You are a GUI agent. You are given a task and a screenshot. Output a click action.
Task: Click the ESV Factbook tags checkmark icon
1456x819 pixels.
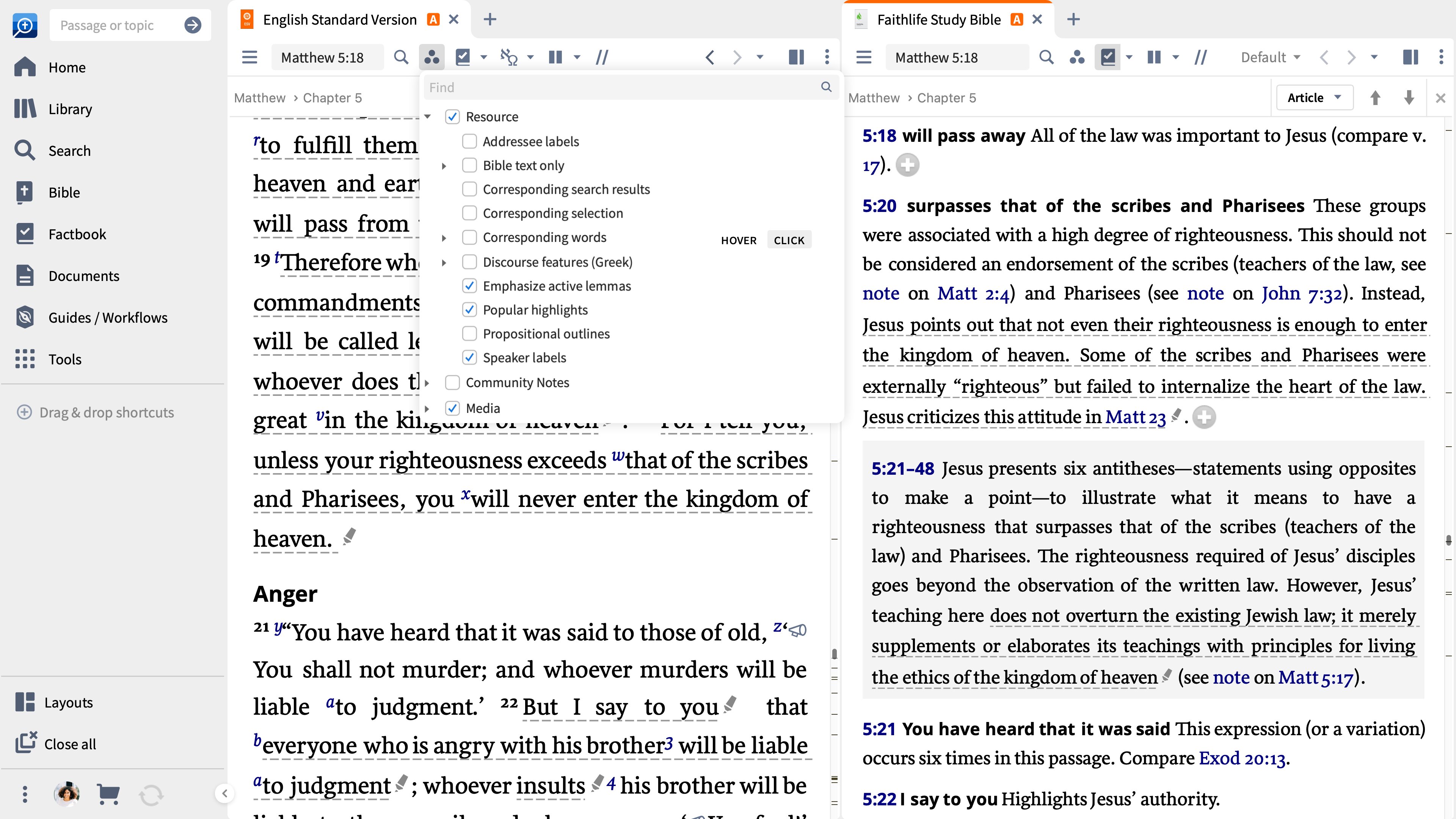463,57
